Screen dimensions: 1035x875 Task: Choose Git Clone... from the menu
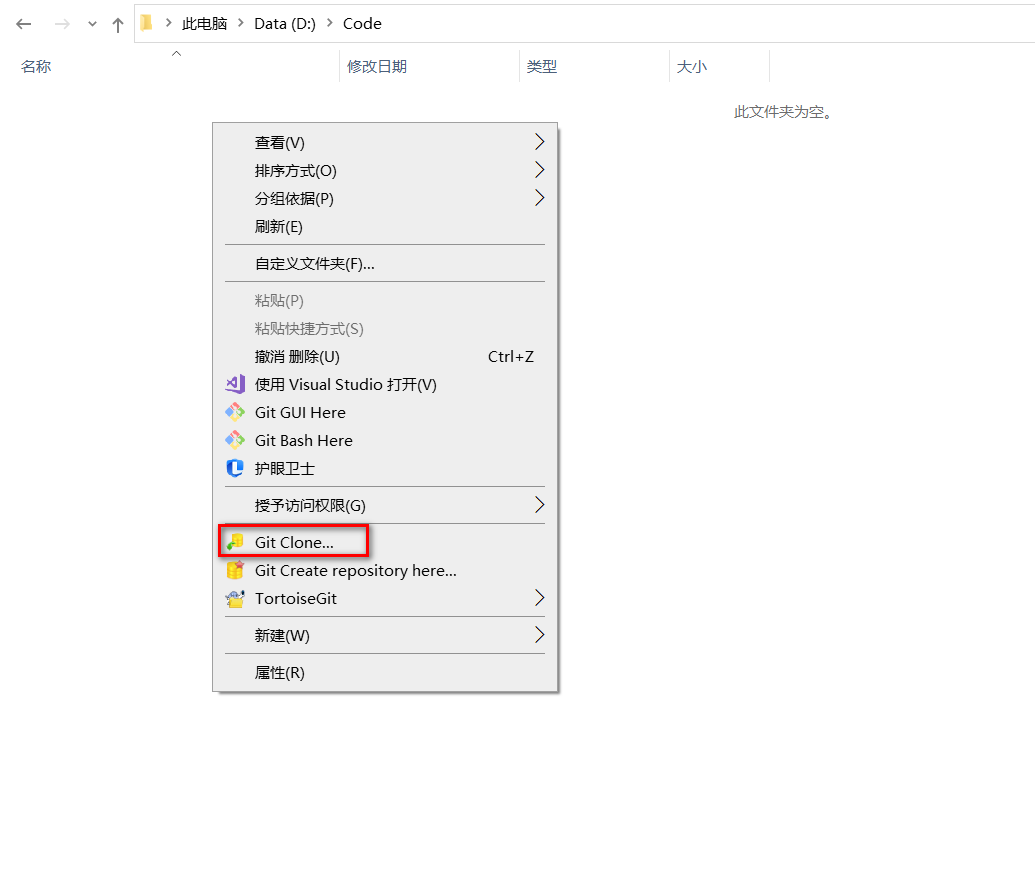click(x=385, y=542)
